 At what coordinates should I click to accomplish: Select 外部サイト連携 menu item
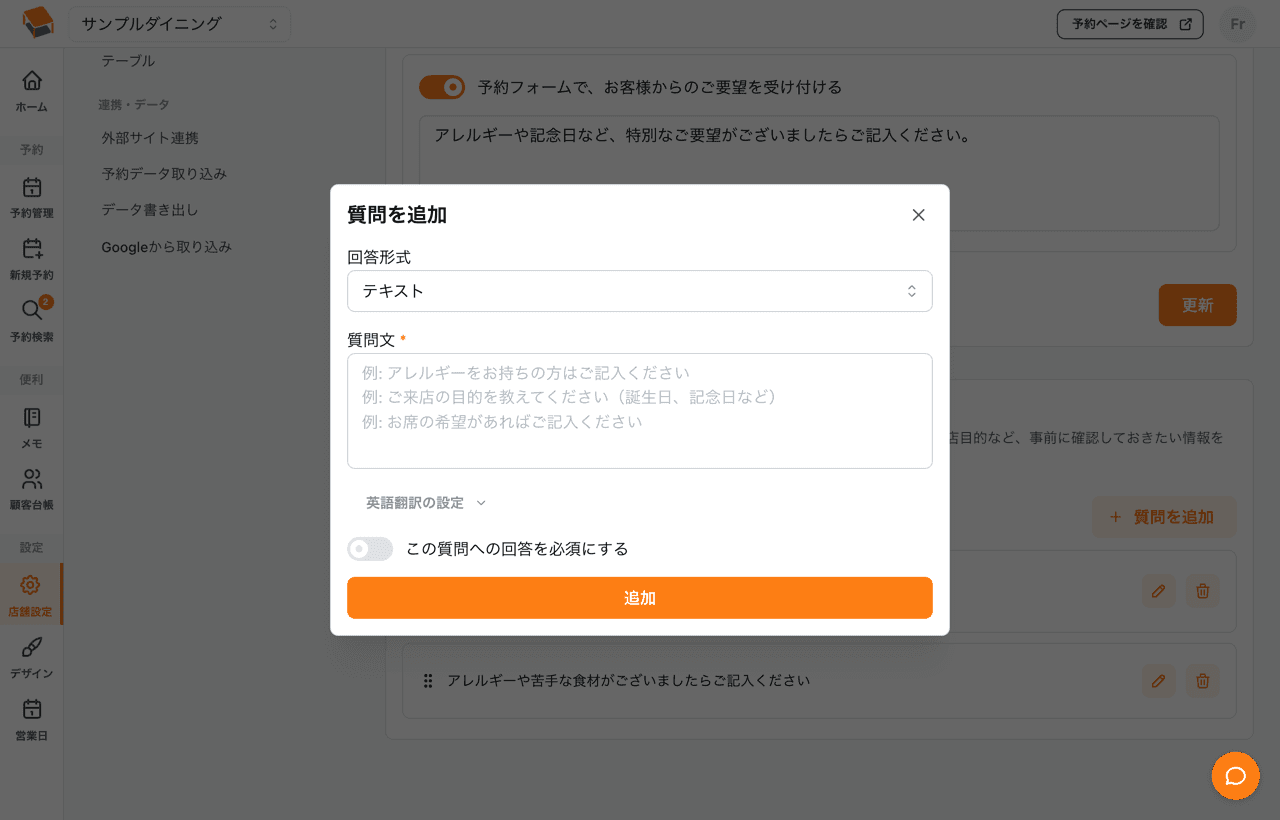(150, 138)
